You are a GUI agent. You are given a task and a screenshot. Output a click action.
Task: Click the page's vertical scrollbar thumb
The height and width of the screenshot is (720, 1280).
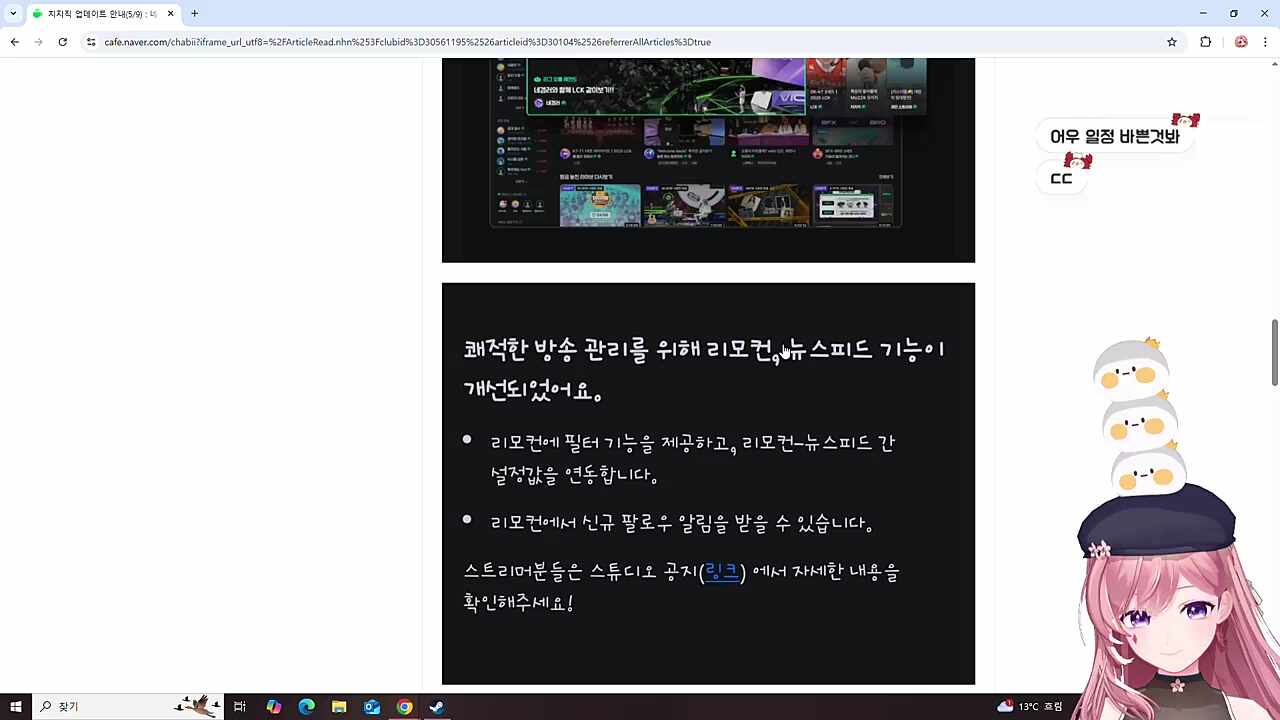[1274, 352]
